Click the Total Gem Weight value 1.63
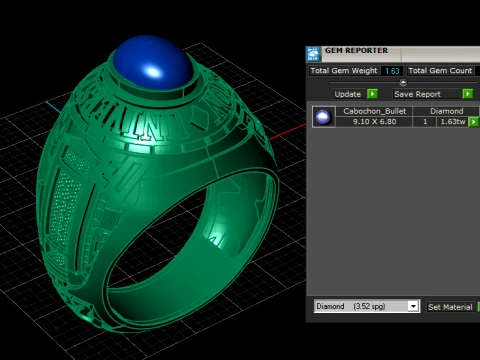This screenshot has height=360, width=480. [x=392, y=71]
